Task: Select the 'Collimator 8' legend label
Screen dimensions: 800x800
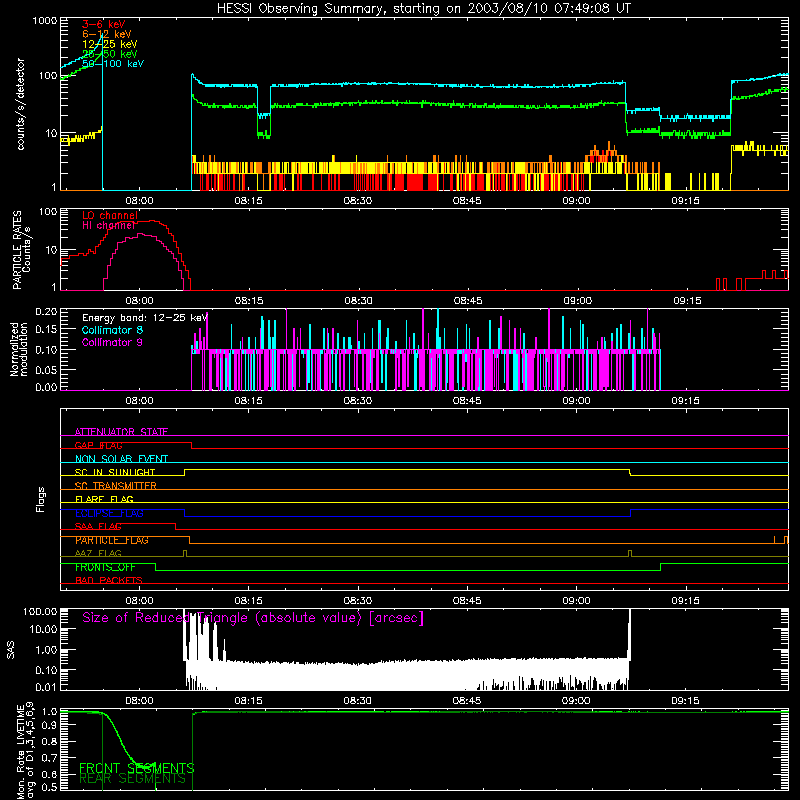Action: point(112,330)
